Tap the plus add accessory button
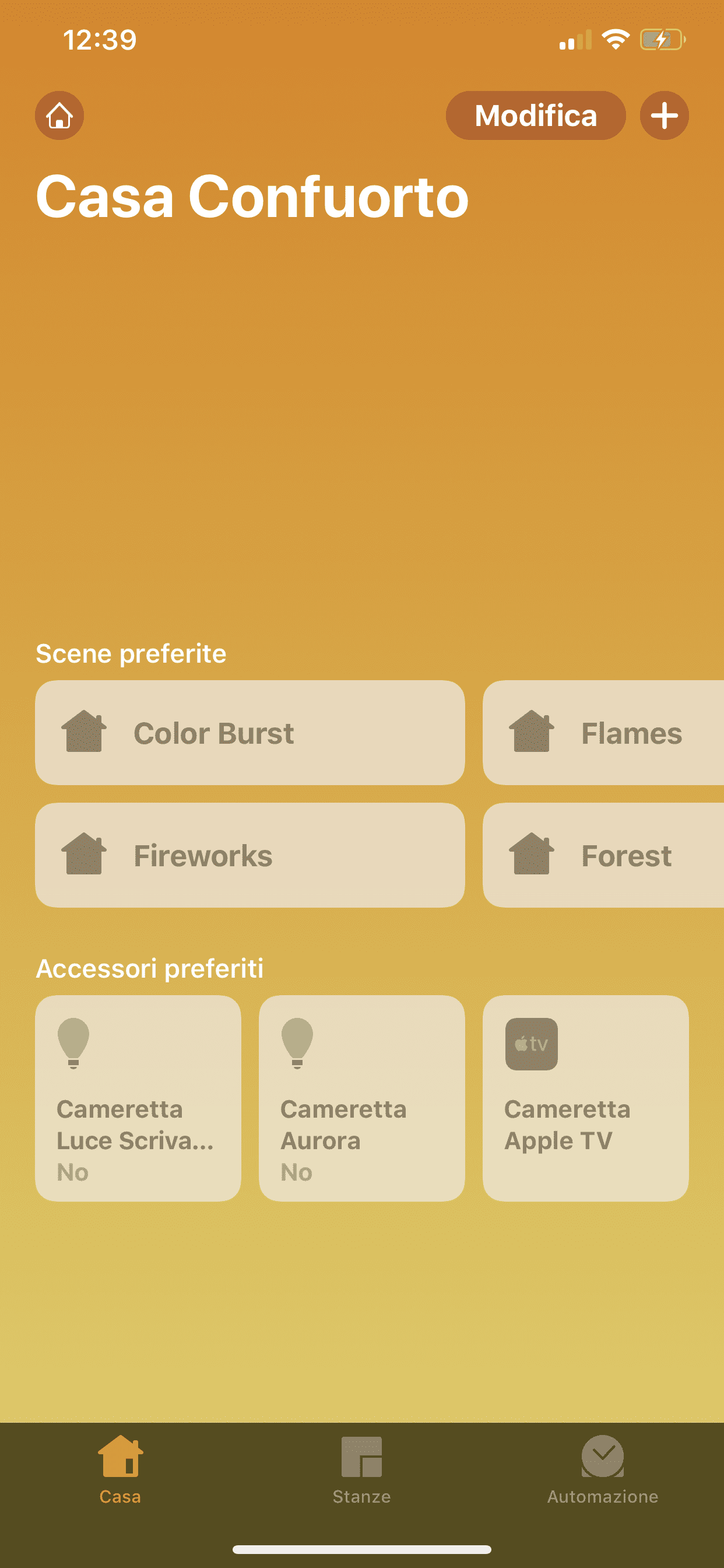Screen dimensions: 724x1568 tap(664, 115)
